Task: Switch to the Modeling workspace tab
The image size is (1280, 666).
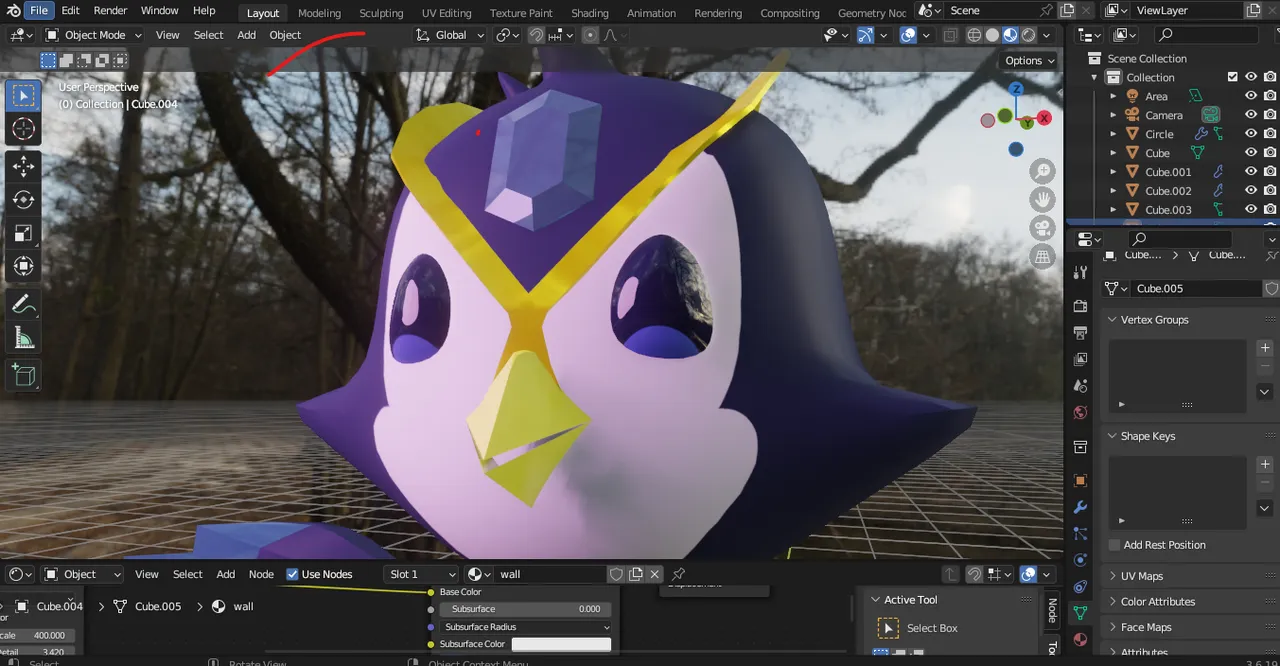Action: [319, 13]
